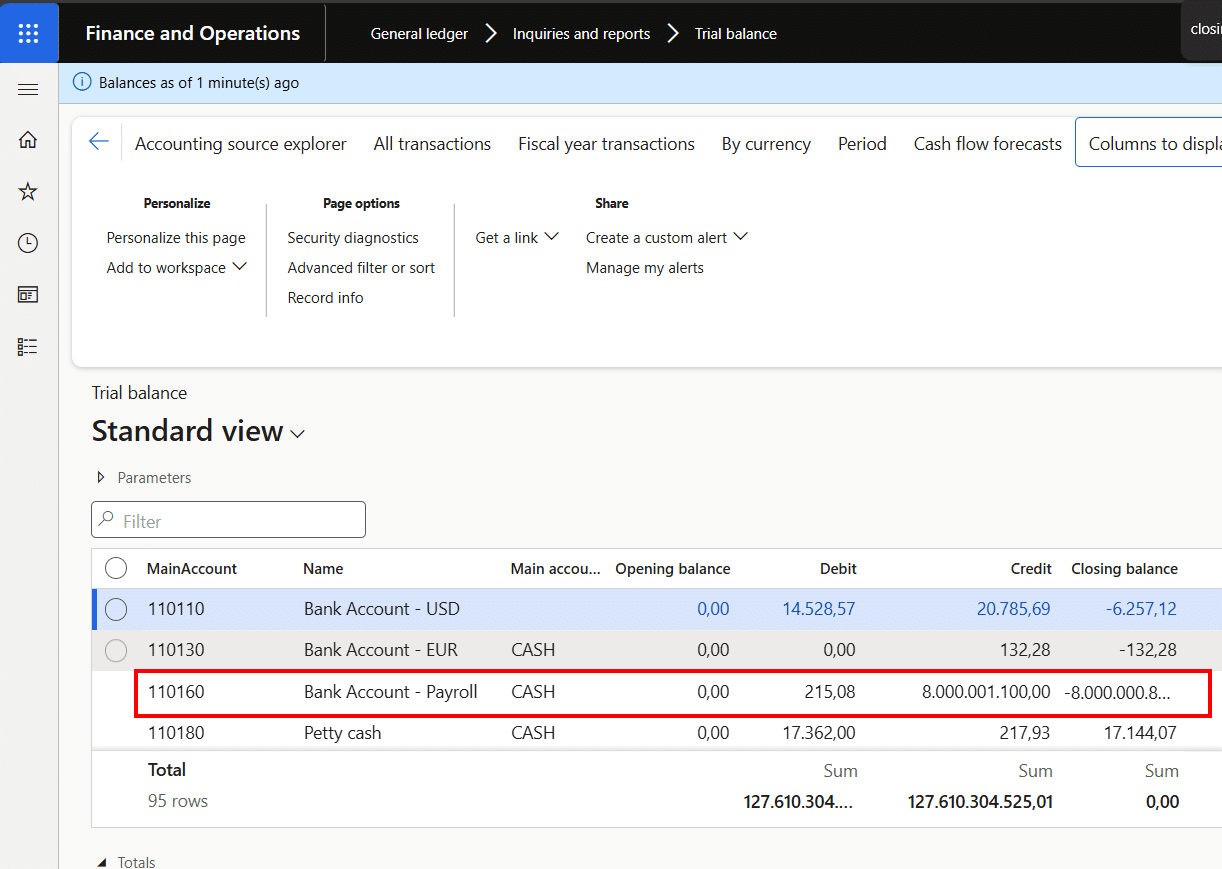Click Bank Account - EUR name cell
Image resolution: width=1222 pixels, height=869 pixels.
(381, 650)
